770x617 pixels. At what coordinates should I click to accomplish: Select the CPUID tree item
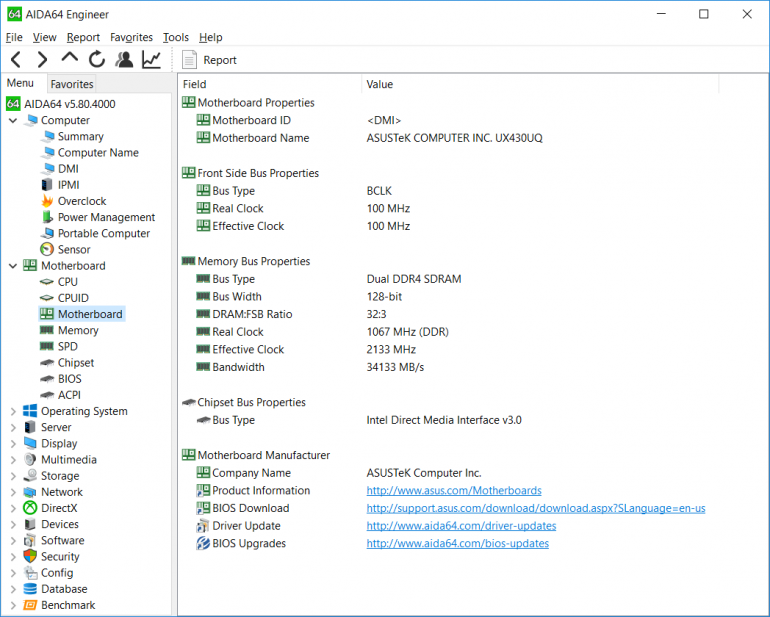pos(73,298)
